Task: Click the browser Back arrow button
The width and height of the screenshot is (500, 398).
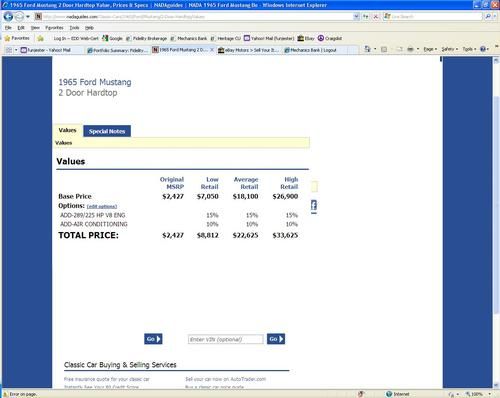Action: pos(8,16)
